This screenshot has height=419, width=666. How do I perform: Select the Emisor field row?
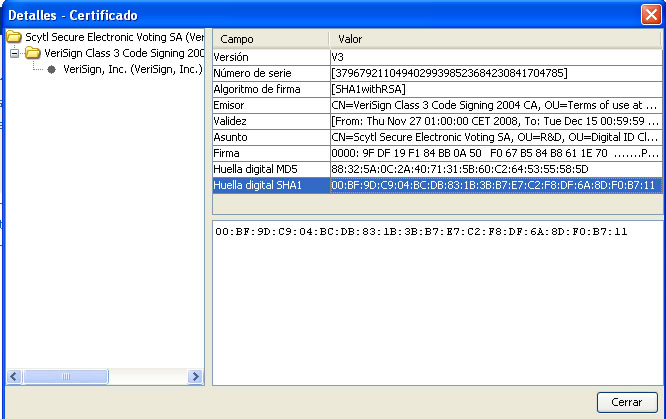pyautogui.click(x=437, y=105)
